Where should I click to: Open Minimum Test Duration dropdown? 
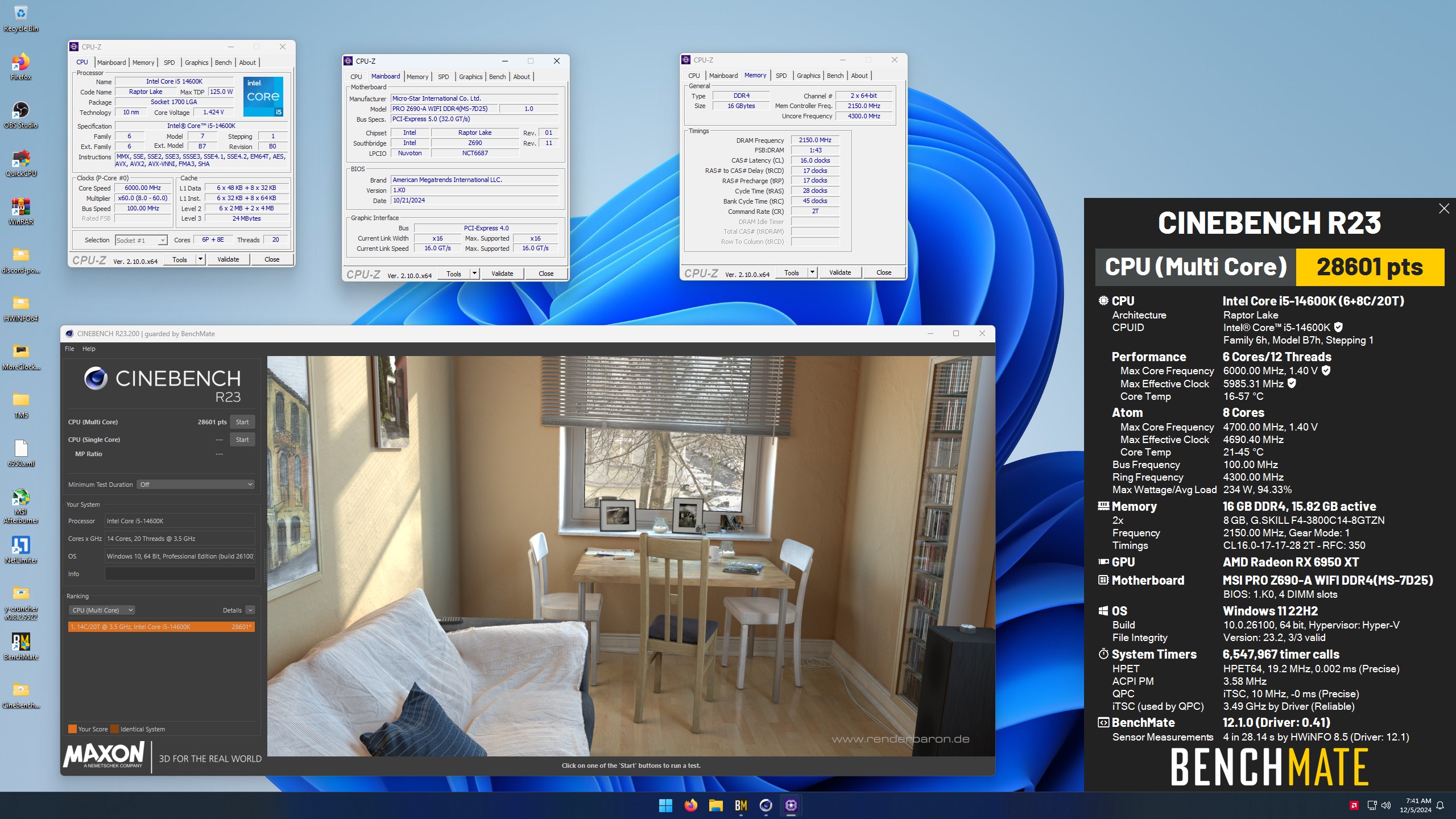pos(195,485)
